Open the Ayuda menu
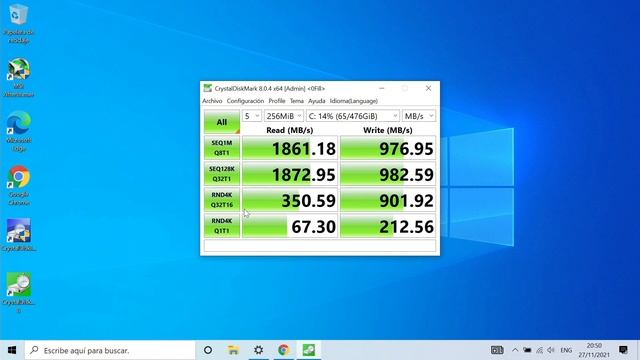640x360 pixels. tap(317, 101)
